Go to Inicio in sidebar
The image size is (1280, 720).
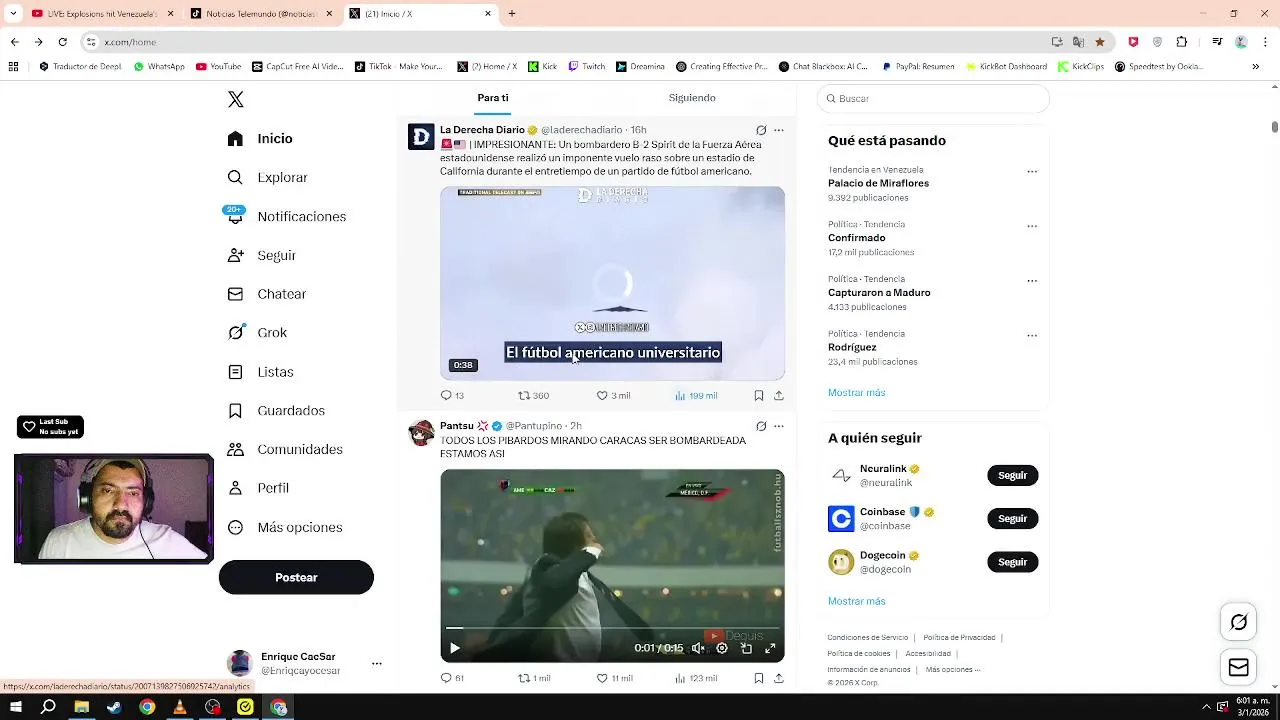(260, 139)
